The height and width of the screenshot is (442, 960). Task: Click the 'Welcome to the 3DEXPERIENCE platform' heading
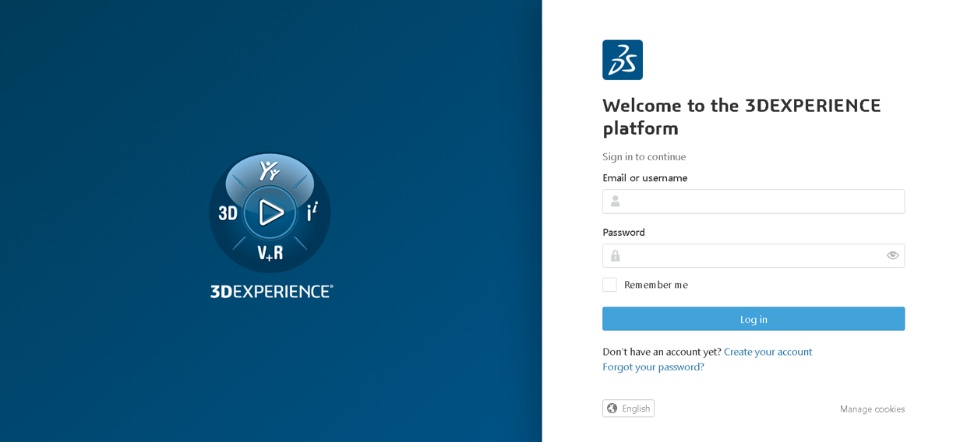pos(741,116)
